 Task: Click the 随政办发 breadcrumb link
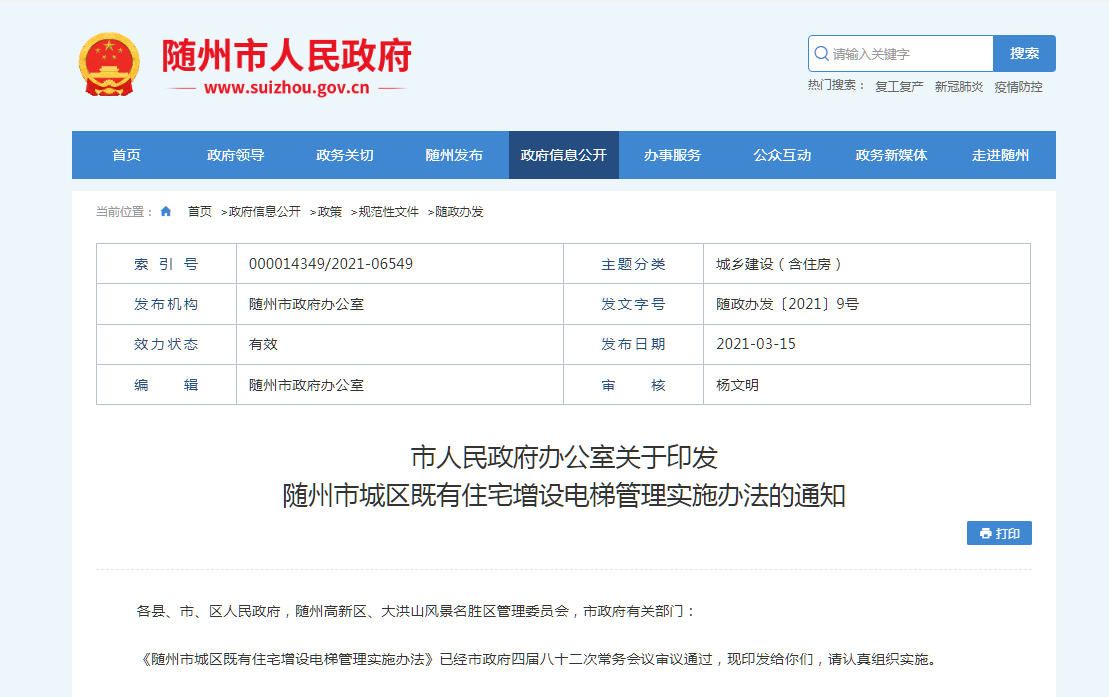[459, 212]
